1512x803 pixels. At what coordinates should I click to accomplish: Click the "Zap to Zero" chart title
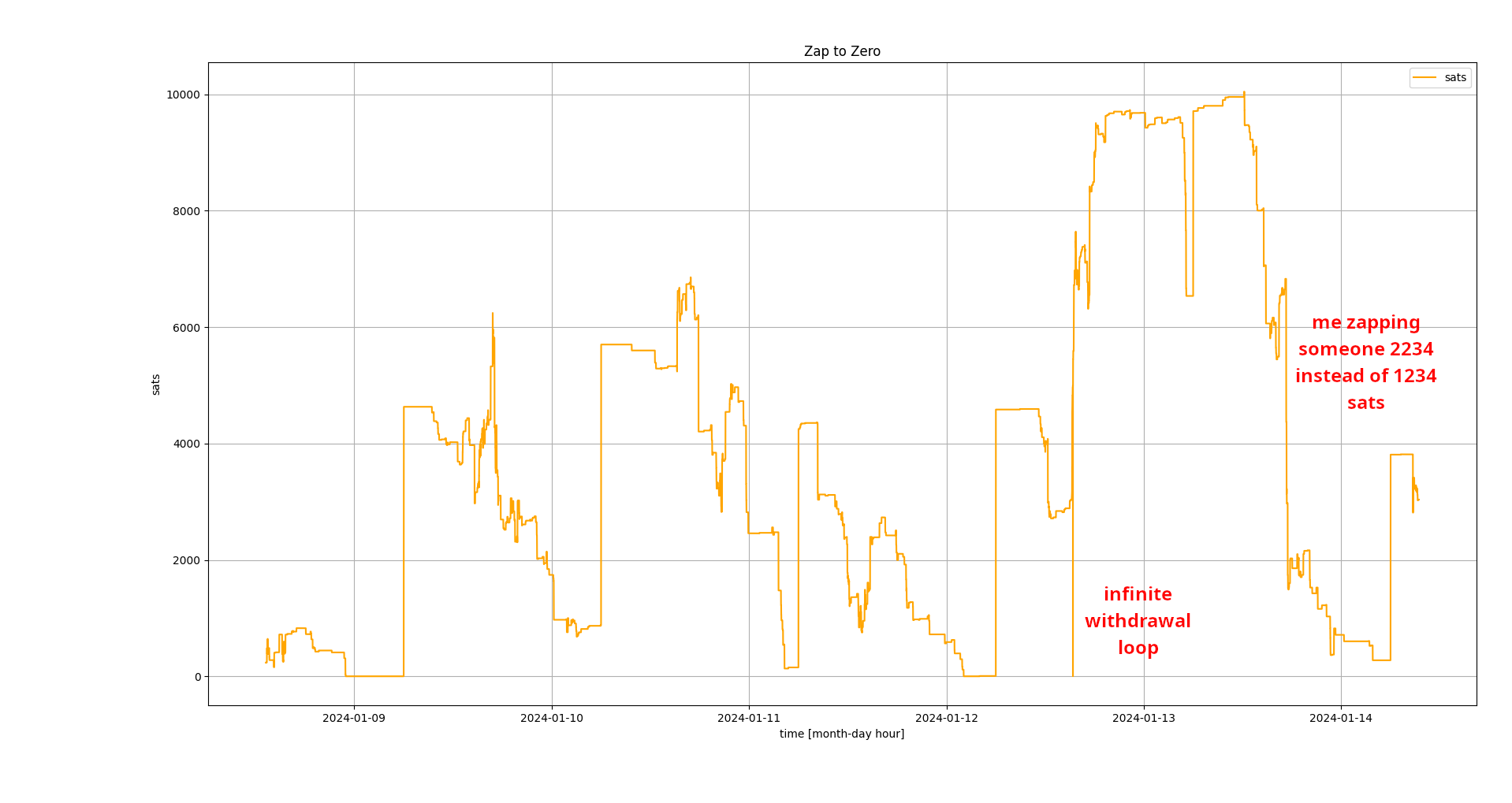tap(841, 51)
